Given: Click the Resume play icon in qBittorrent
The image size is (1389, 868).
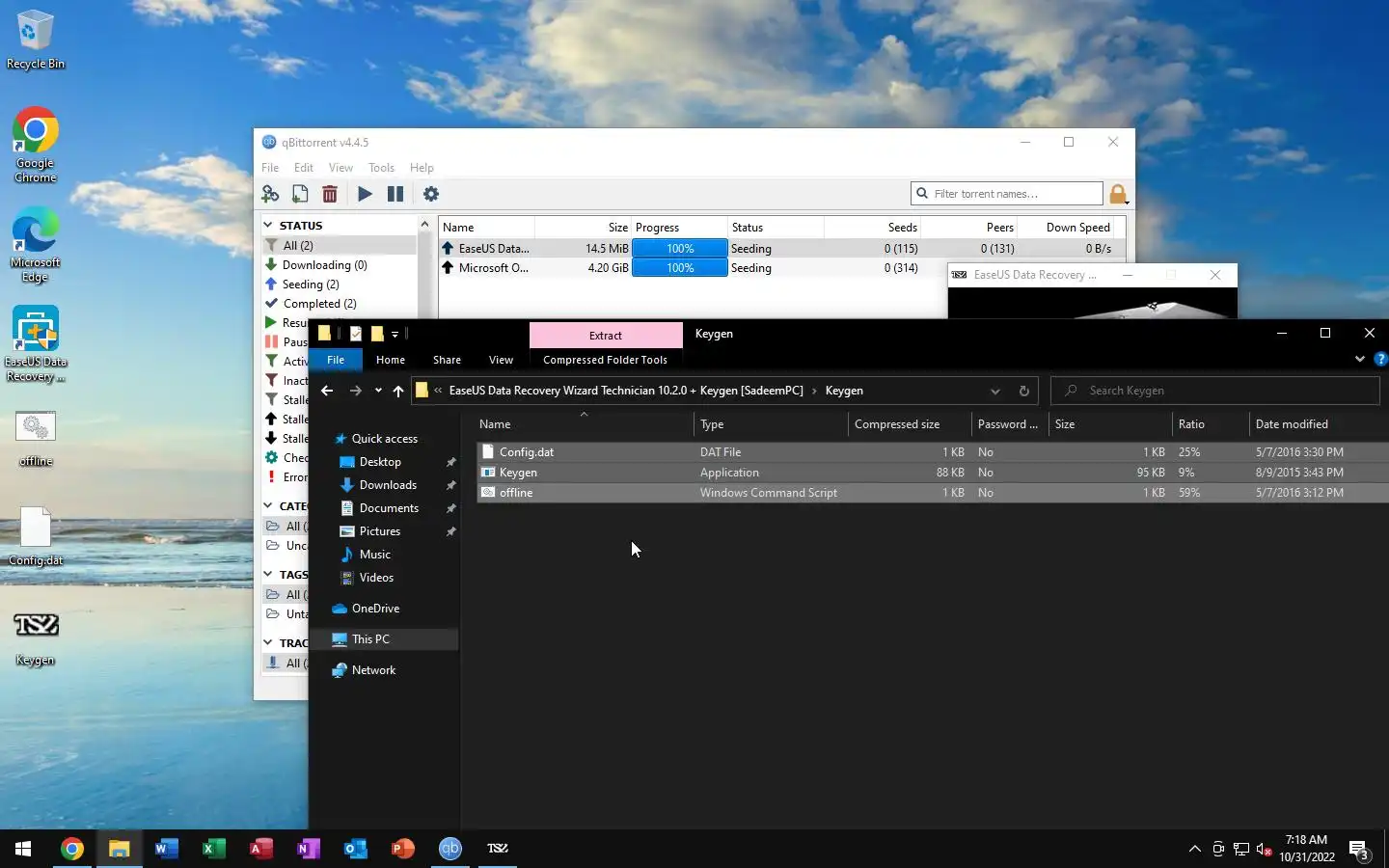Looking at the screenshot, I should pos(365,194).
